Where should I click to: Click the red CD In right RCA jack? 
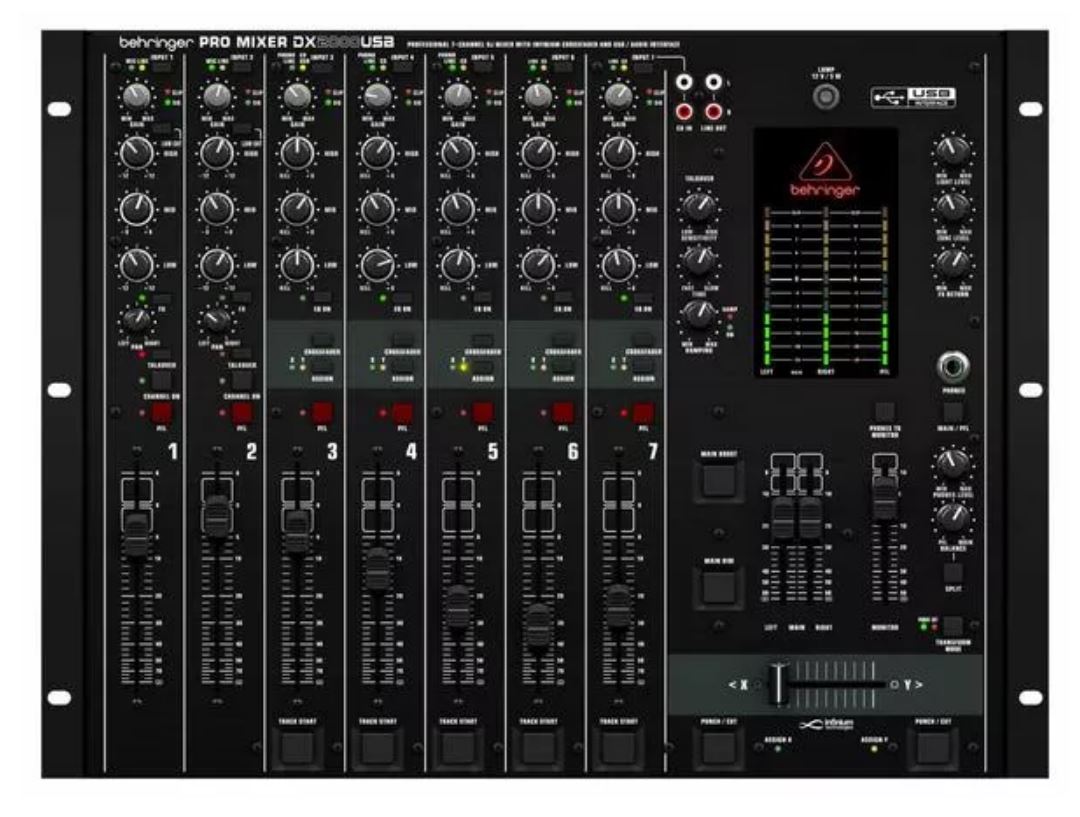pyautogui.click(x=684, y=111)
